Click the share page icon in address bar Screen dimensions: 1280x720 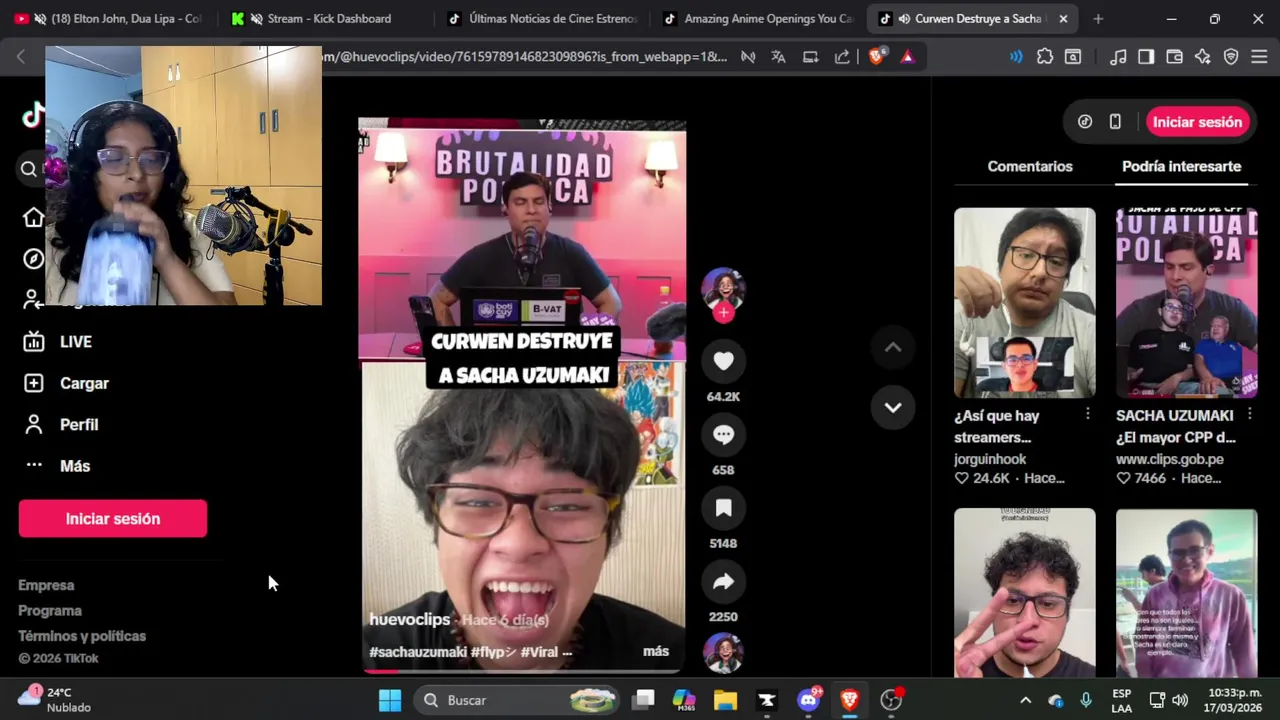click(842, 57)
